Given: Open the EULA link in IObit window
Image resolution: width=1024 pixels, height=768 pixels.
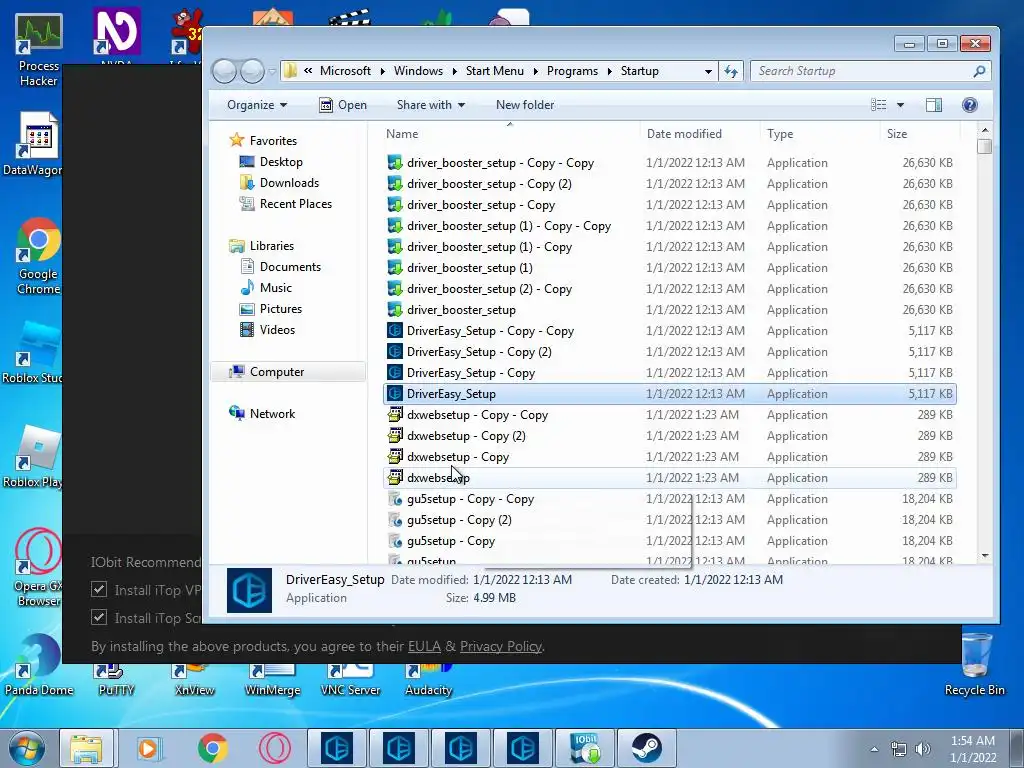Looking at the screenshot, I should coord(424,647).
